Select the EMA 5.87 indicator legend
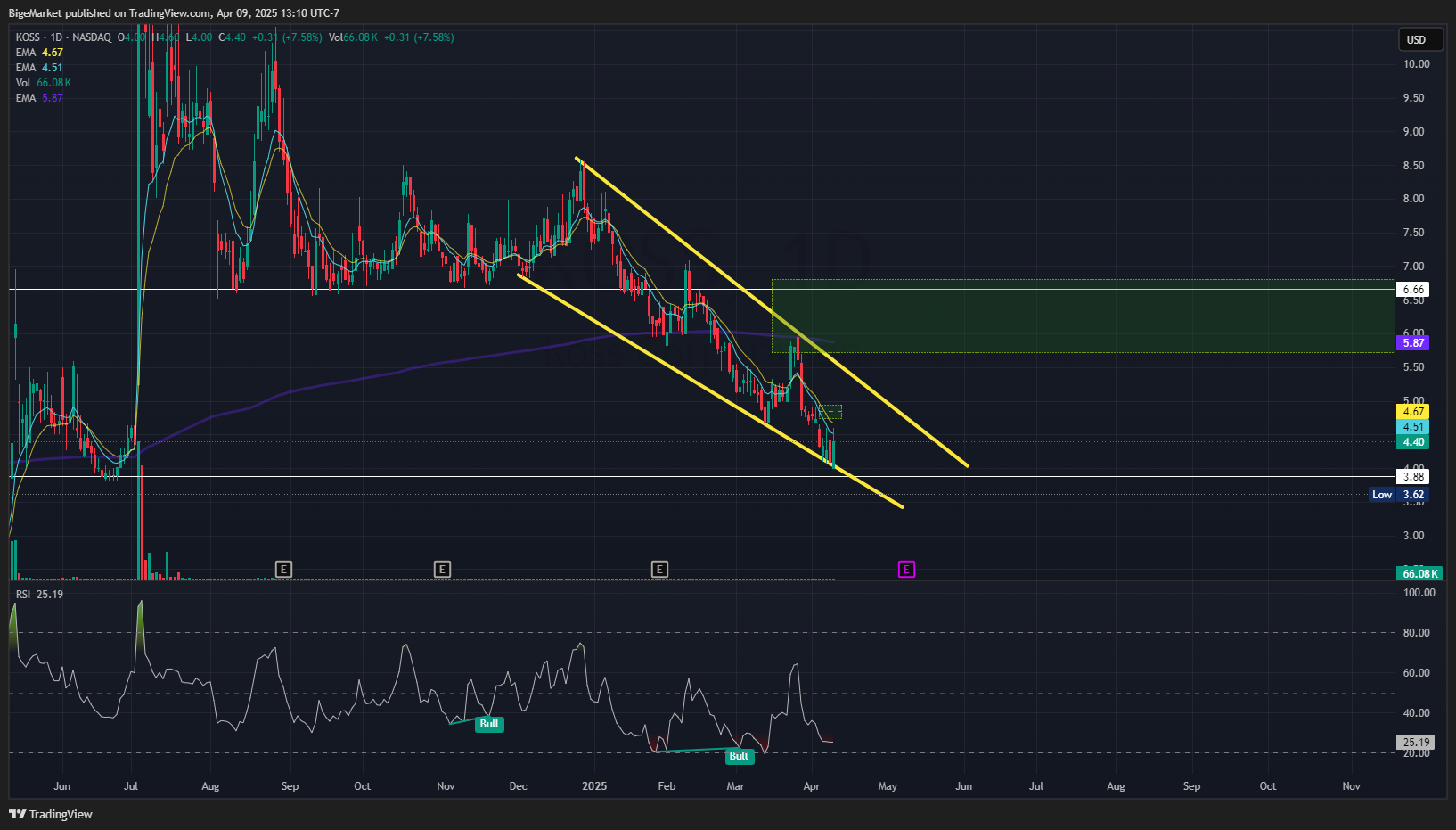 39,98
